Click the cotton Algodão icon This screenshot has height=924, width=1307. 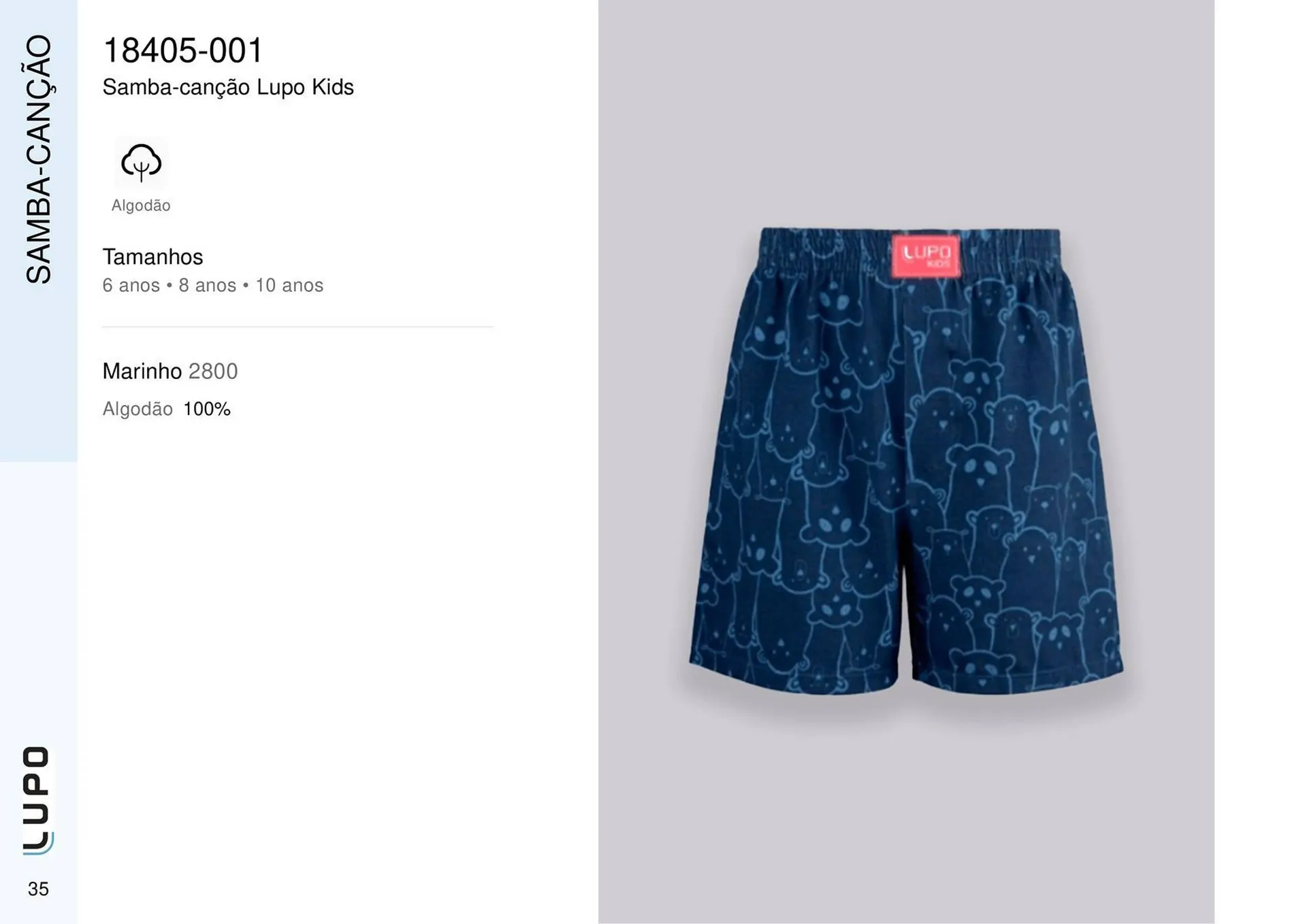click(141, 163)
